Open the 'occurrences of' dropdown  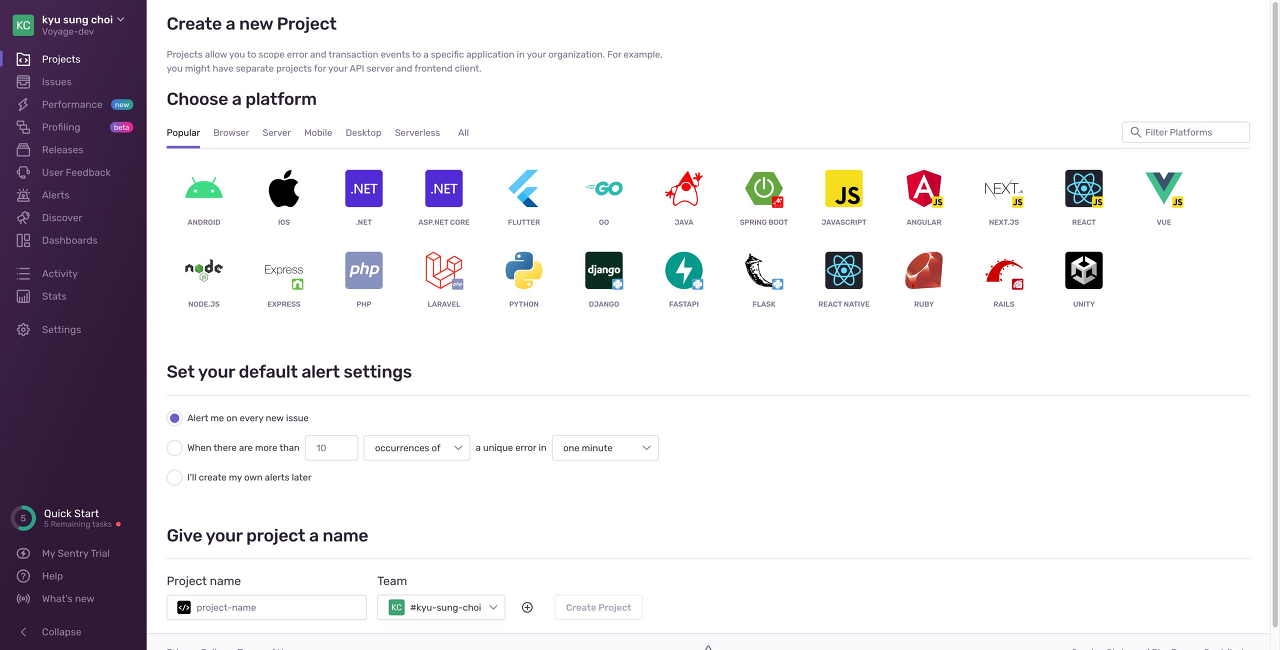[x=417, y=448]
